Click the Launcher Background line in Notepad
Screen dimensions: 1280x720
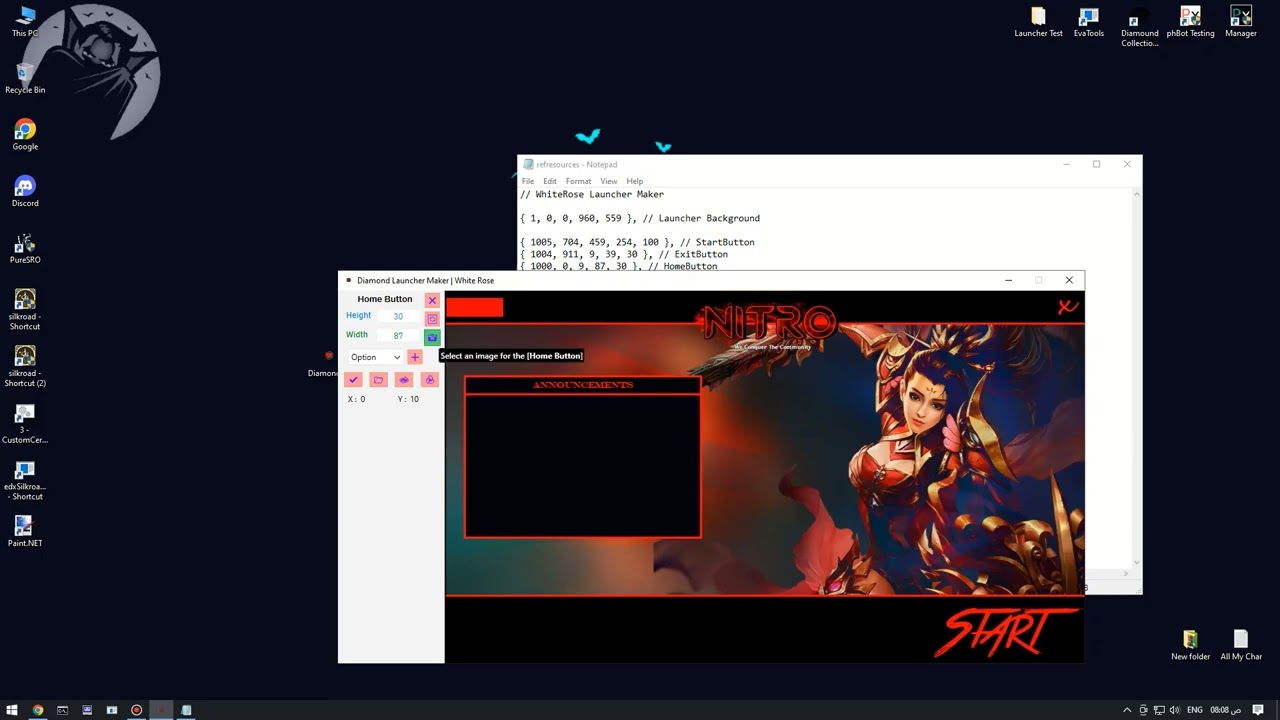[x=640, y=218]
